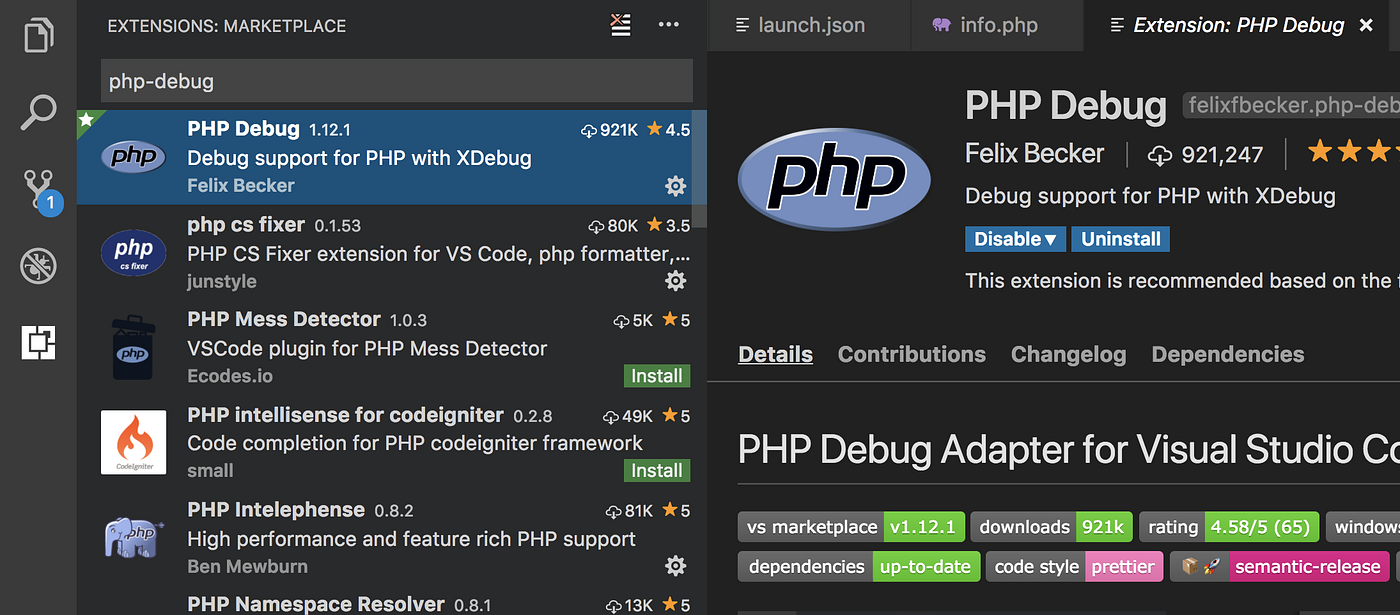Screen dimensions: 1400x615
Task: Open the Search view icon
Action: point(38,112)
